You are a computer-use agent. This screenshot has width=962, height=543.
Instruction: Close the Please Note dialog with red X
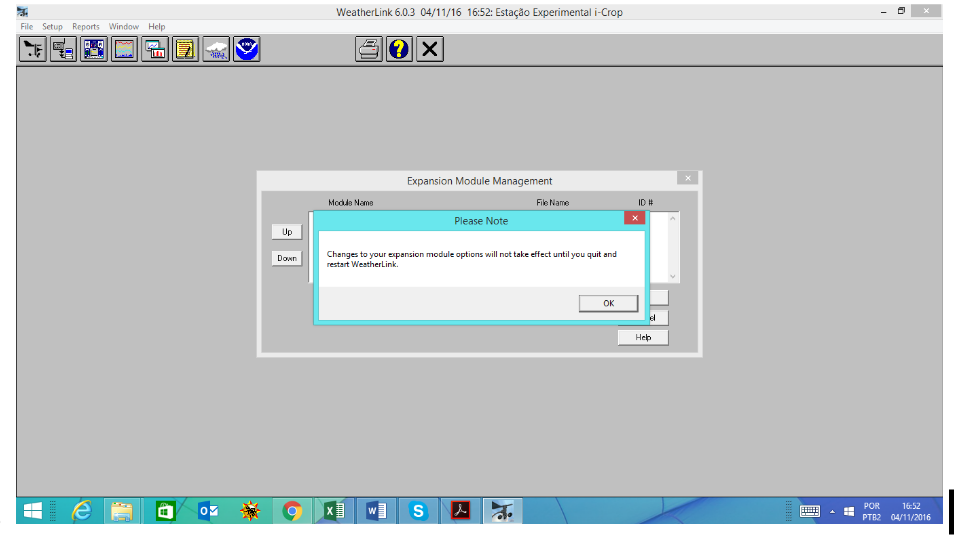coord(634,218)
